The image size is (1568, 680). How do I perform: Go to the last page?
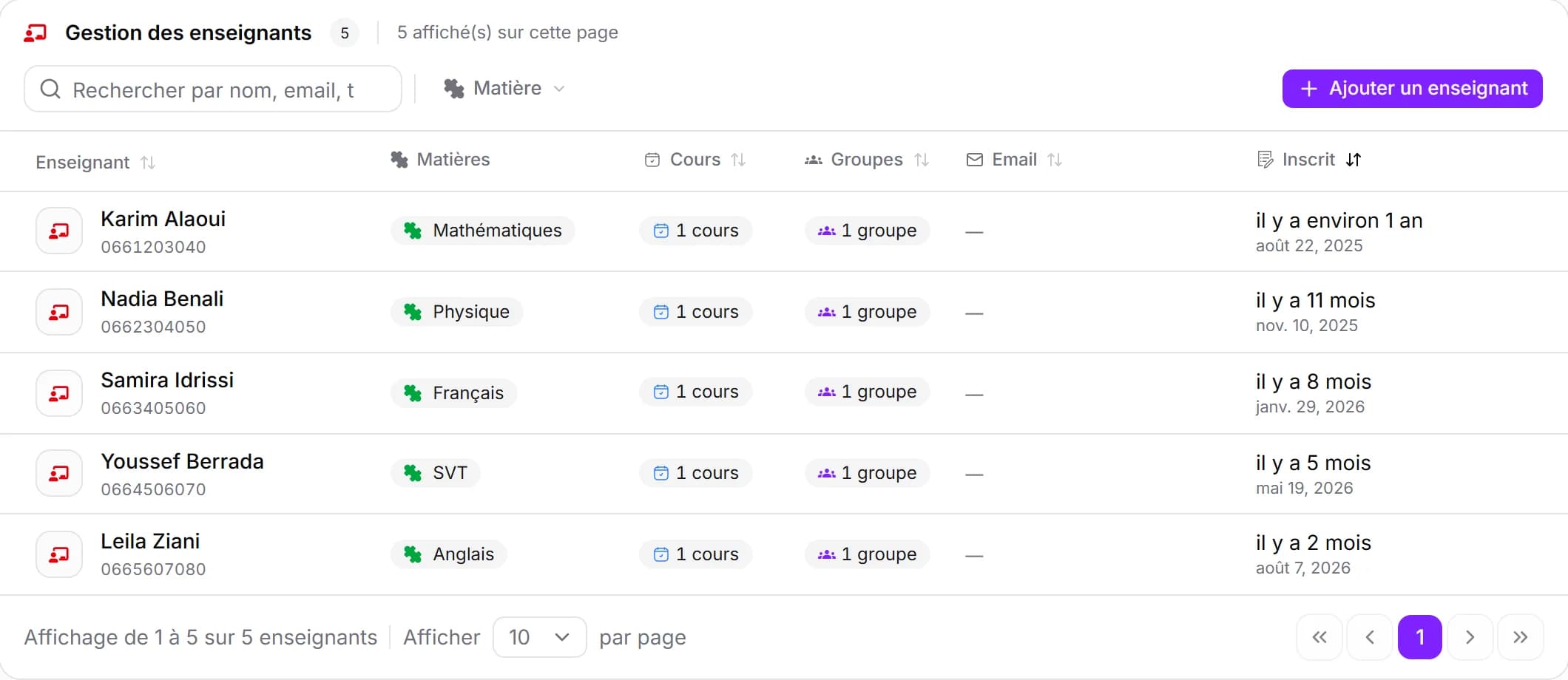tap(1521, 637)
